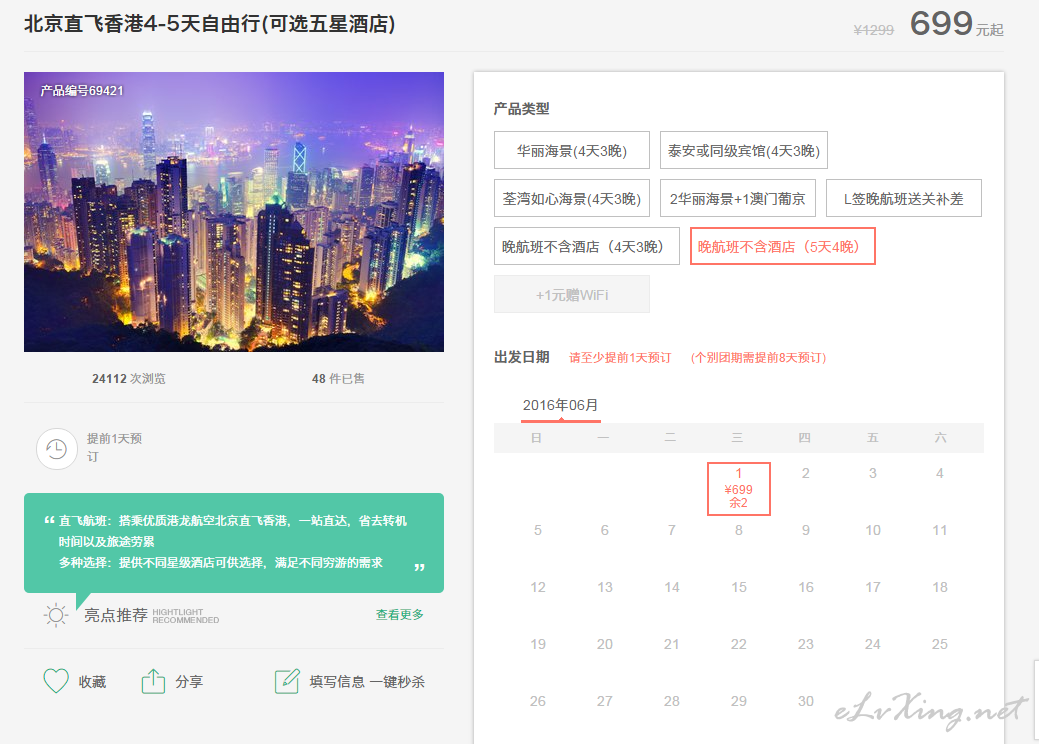This screenshot has width=1039, height=744.
Task: Click the share upload icon
Action: click(153, 681)
